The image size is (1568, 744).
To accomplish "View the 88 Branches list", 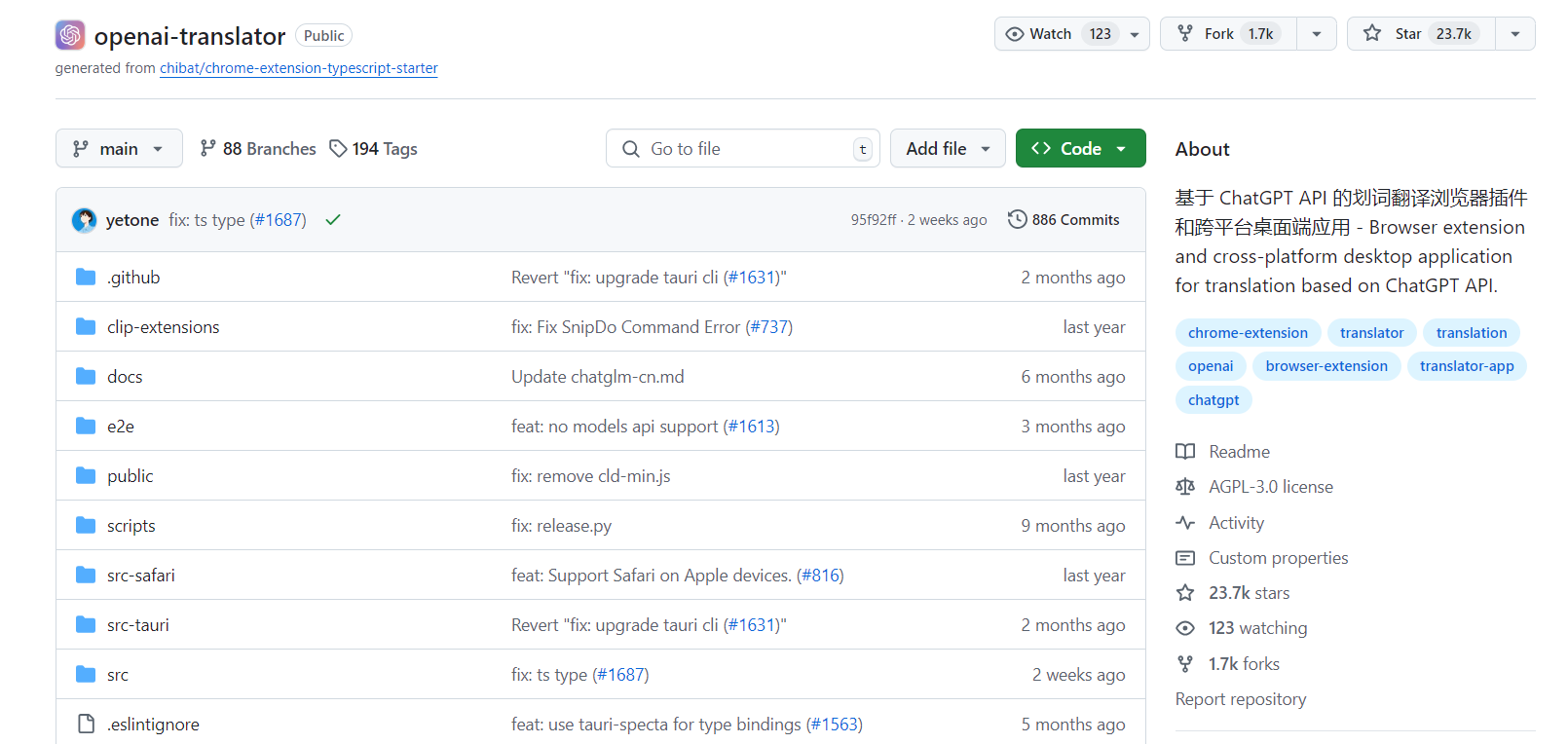I will point(258,149).
